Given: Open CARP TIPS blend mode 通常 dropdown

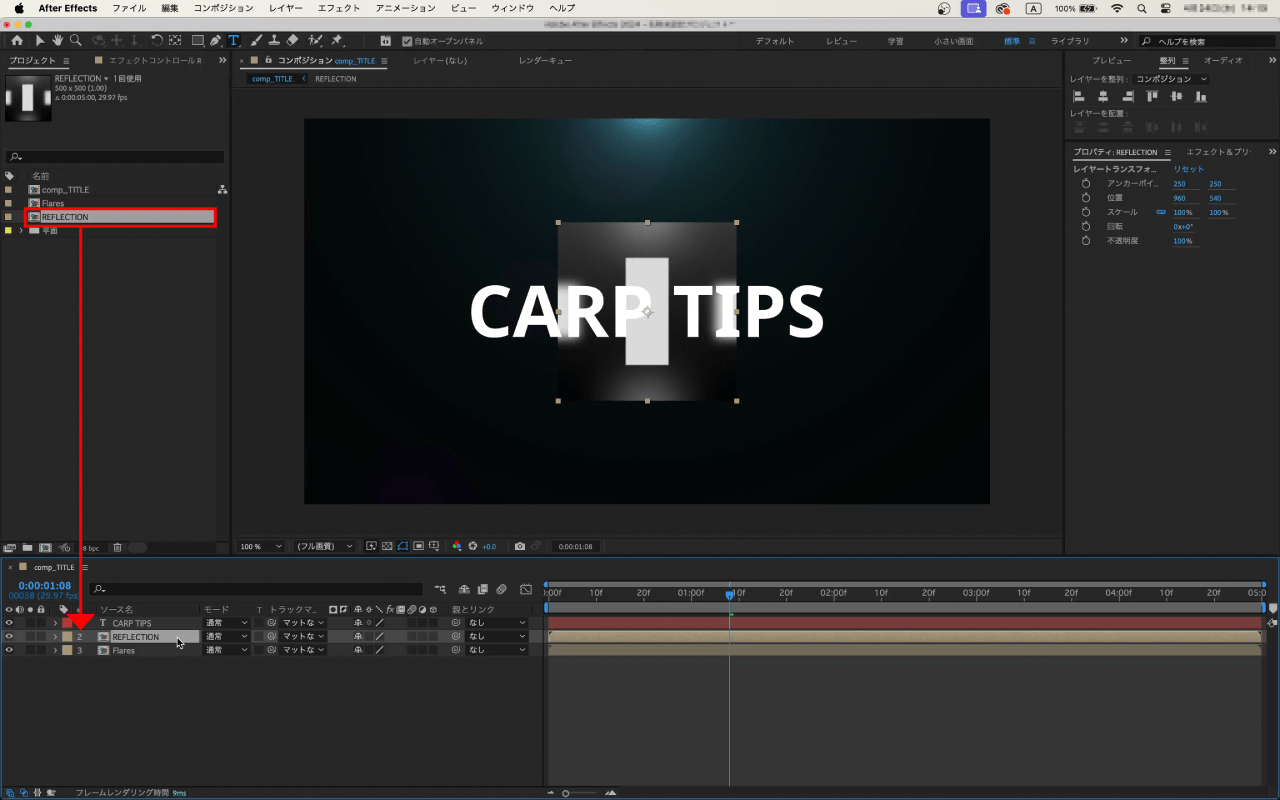Looking at the screenshot, I should (226, 623).
